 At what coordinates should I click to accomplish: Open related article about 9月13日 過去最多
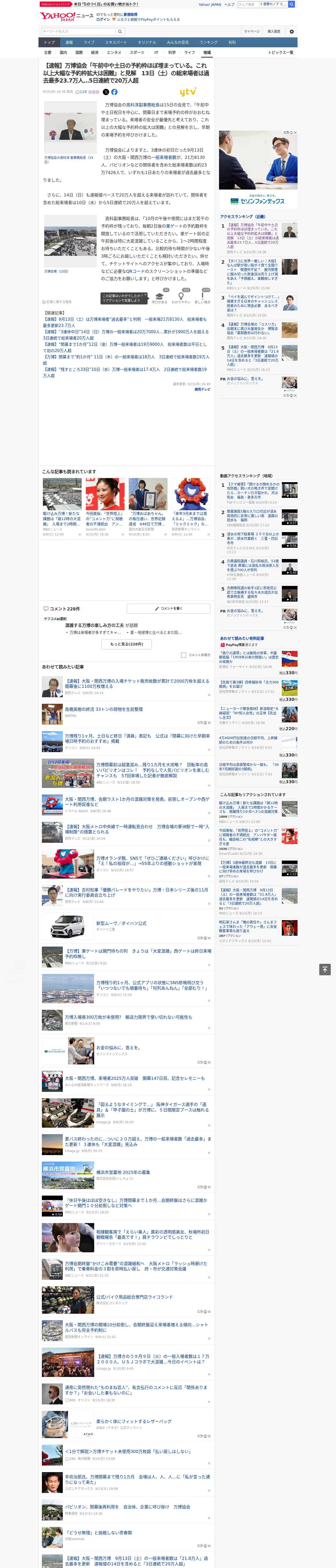(126, 322)
